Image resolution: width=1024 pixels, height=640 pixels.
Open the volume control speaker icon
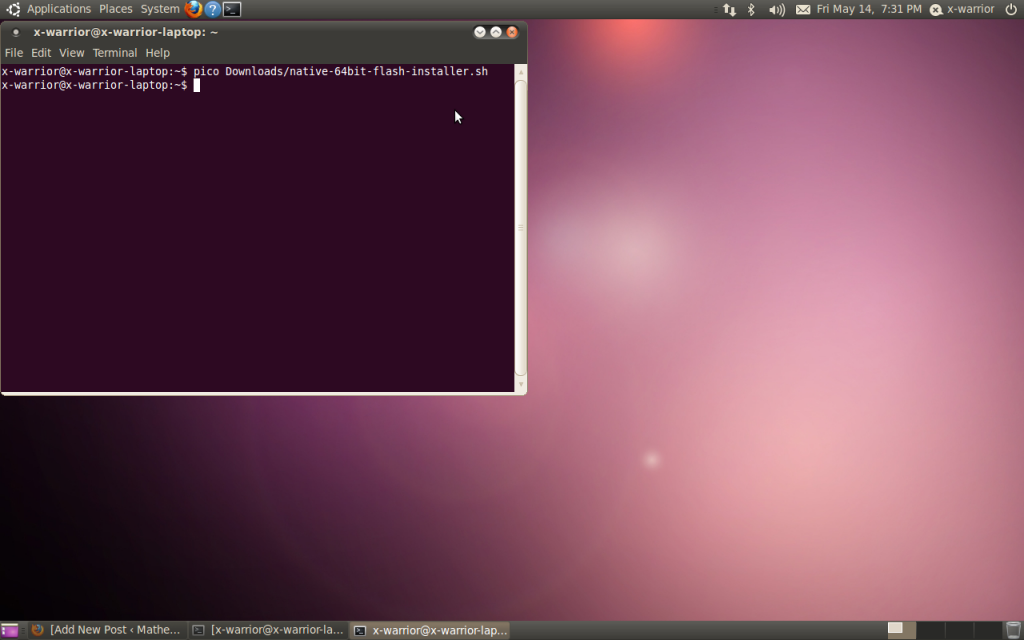[x=777, y=9]
